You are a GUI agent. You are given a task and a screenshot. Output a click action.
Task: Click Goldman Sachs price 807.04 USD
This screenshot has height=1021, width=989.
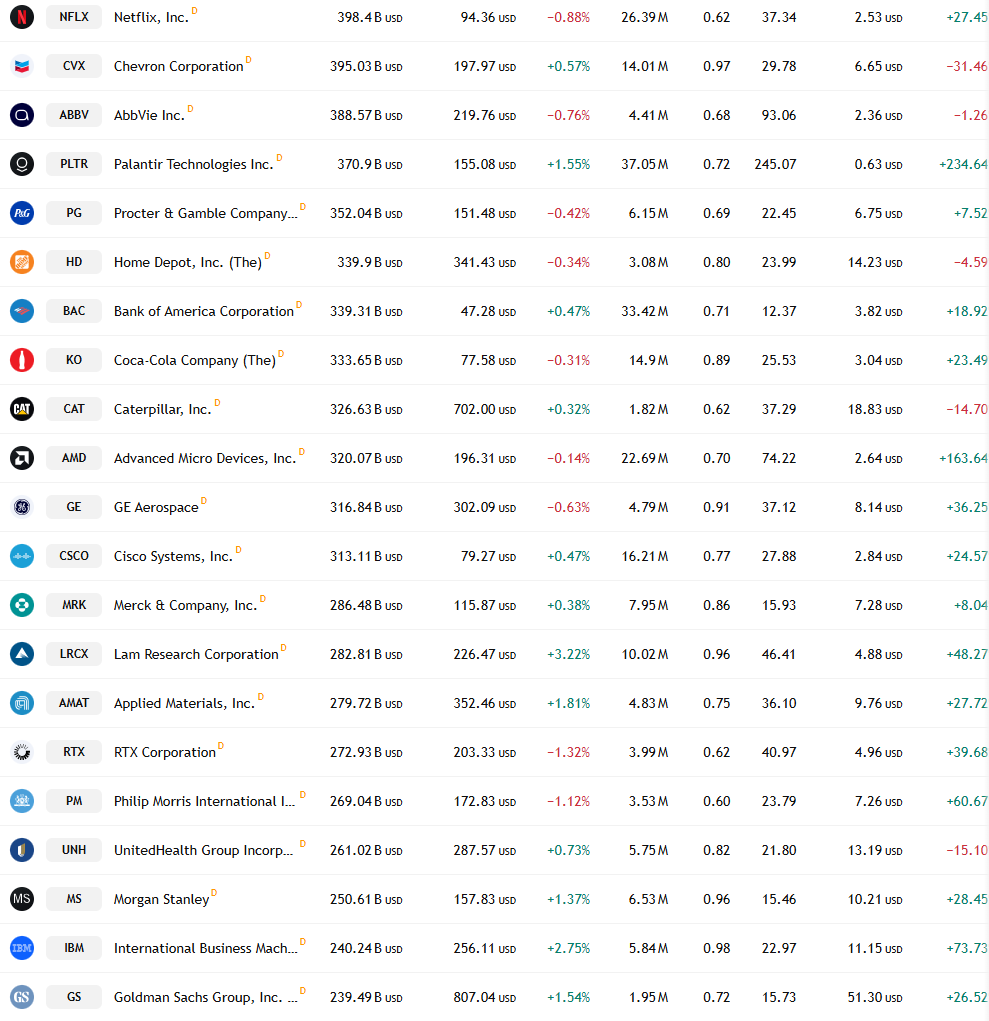click(485, 998)
